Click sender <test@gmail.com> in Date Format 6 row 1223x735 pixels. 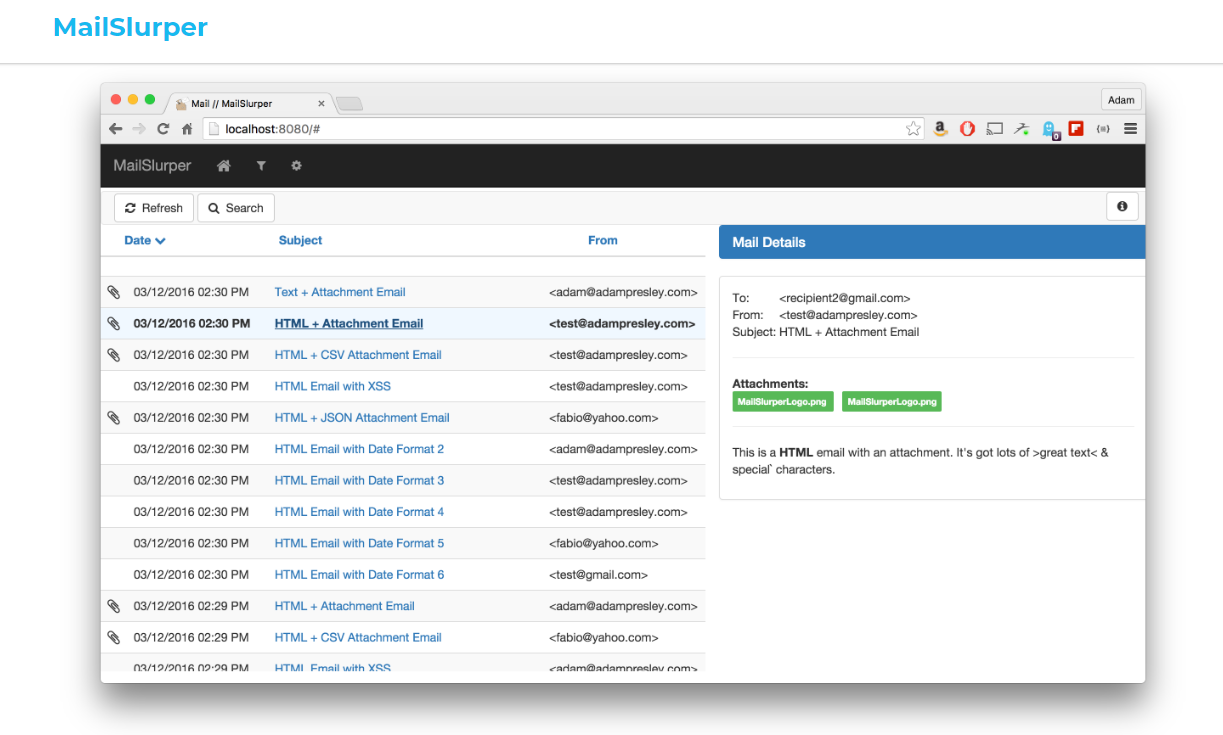pyautogui.click(x=598, y=575)
